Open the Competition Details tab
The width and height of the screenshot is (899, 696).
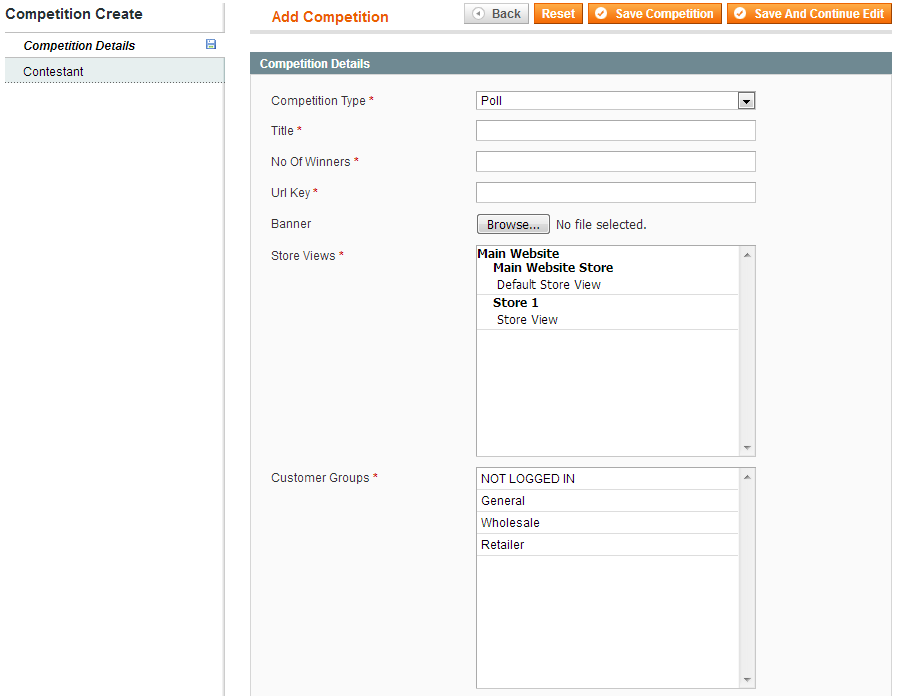click(80, 46)
